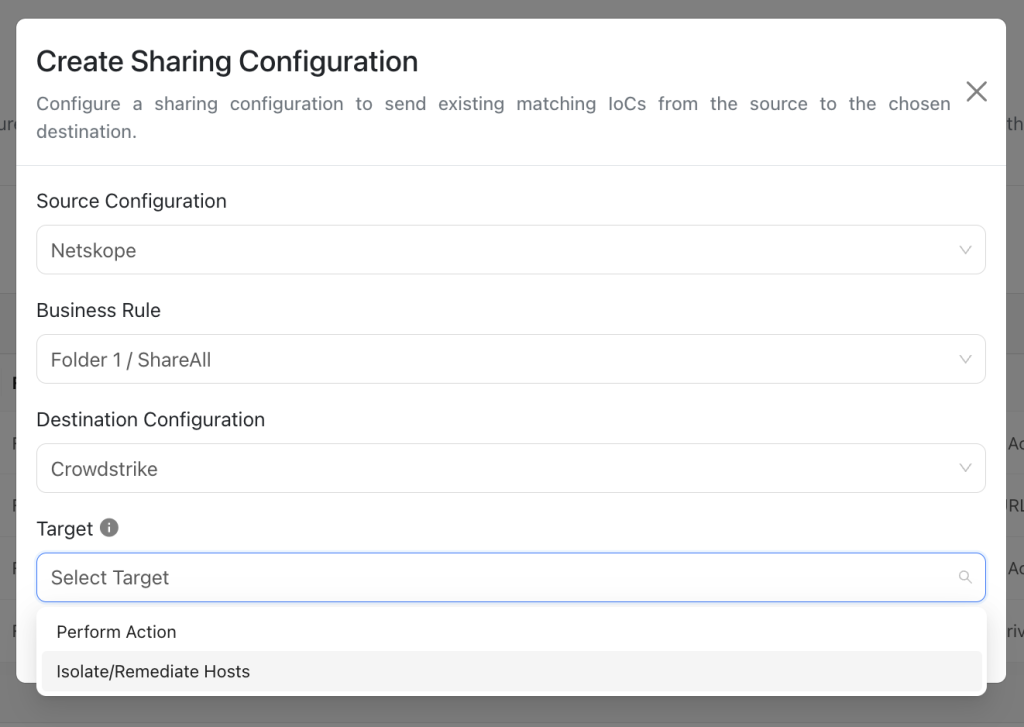Open the Destination Configuration dropdown showing Crowdstrike
Screen dimensions: 1024x727
(x=511, y=468)
